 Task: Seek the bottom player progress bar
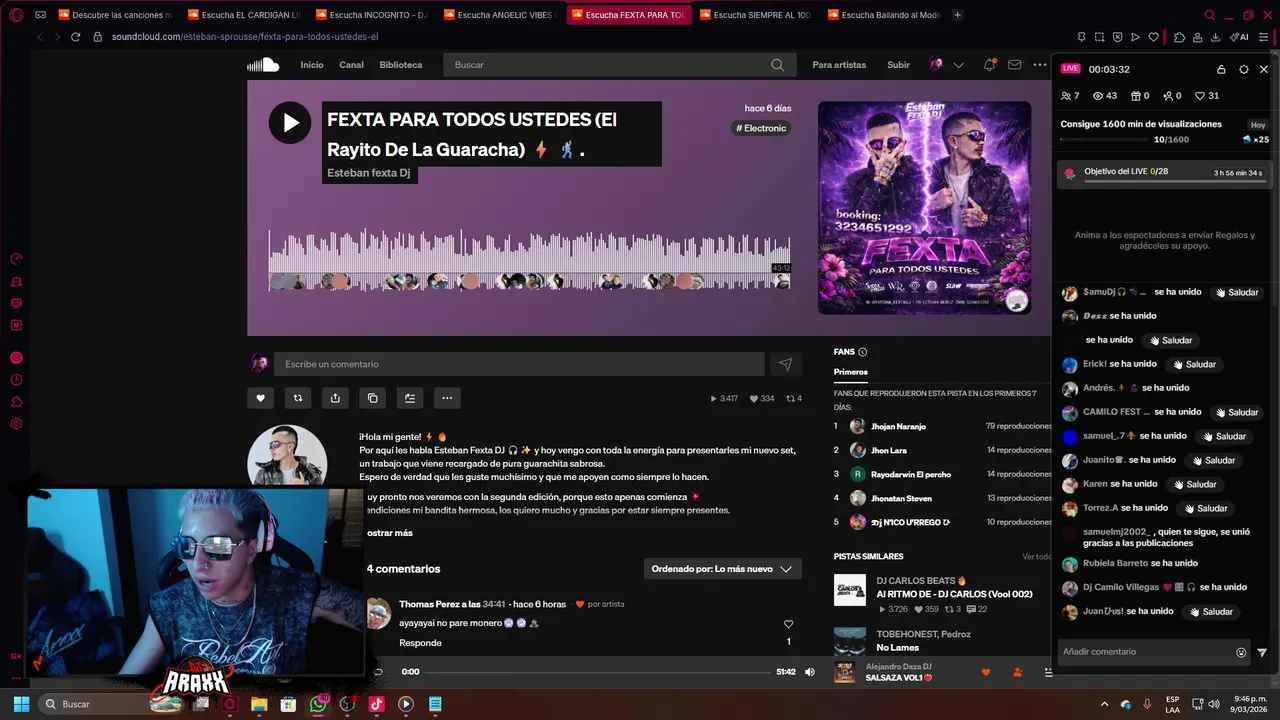click(x=597, y=672)
